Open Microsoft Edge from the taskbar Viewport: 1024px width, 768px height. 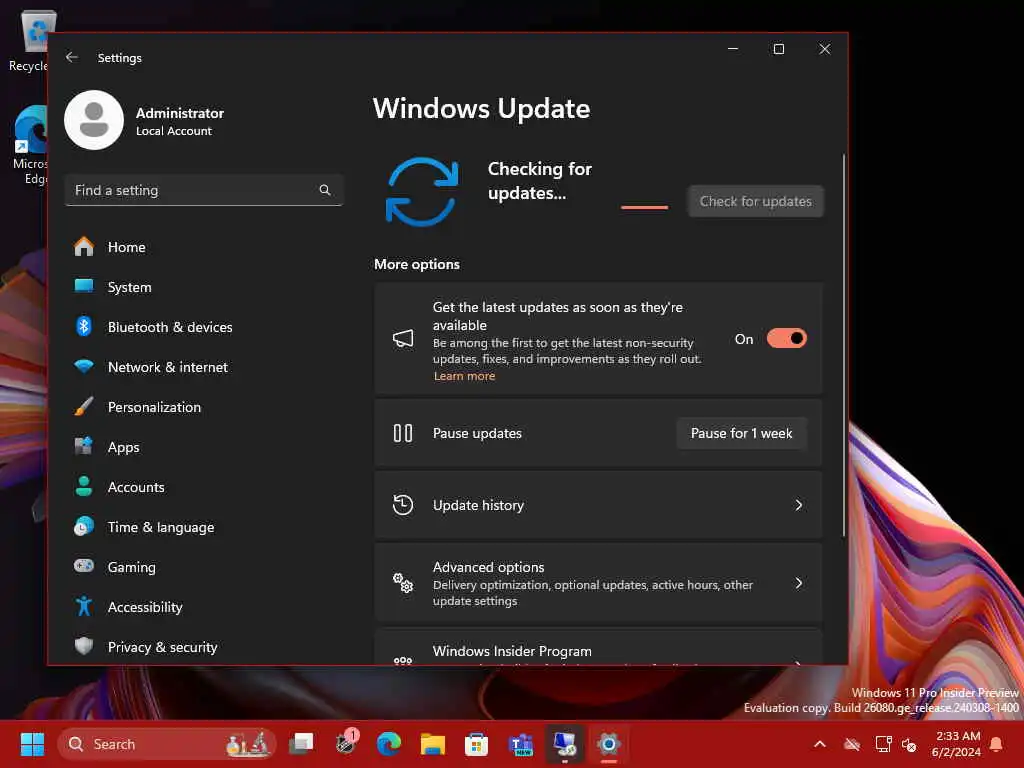[389, 744]
